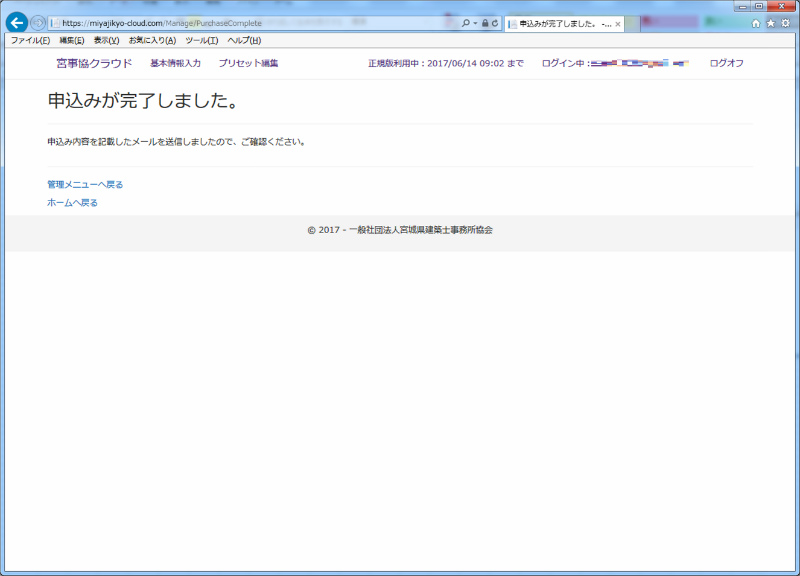Select the 申込みが完了しました browser tab
The image size is (800, 576).
(x=564, y=23)
